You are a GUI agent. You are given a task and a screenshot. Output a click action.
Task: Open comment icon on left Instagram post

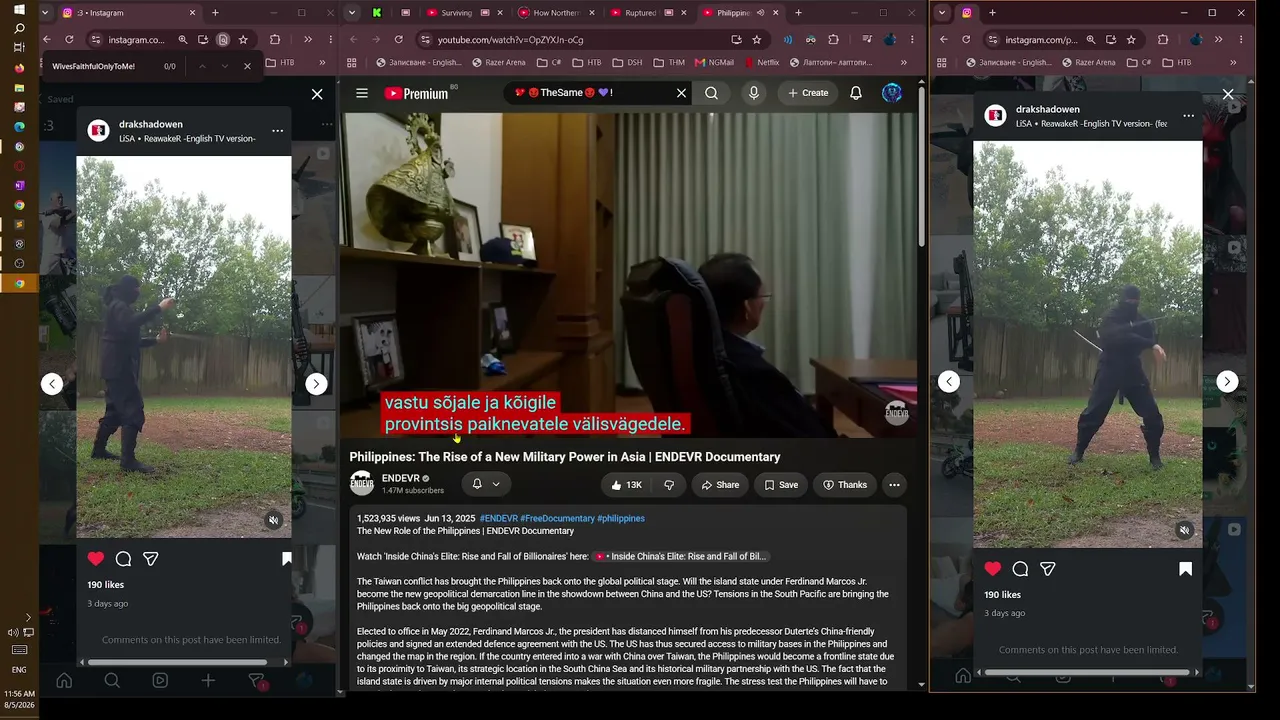123,559
